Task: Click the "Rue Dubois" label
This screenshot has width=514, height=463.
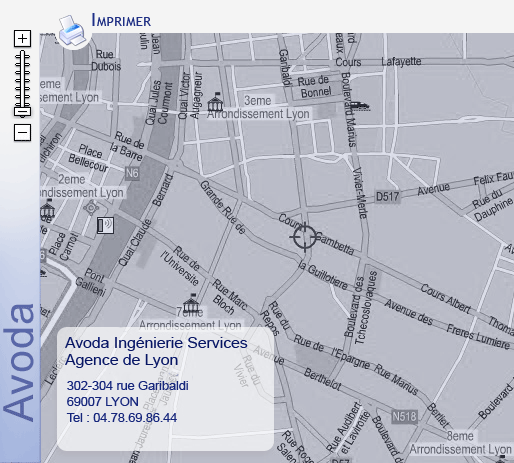Action: pos(106,60)
